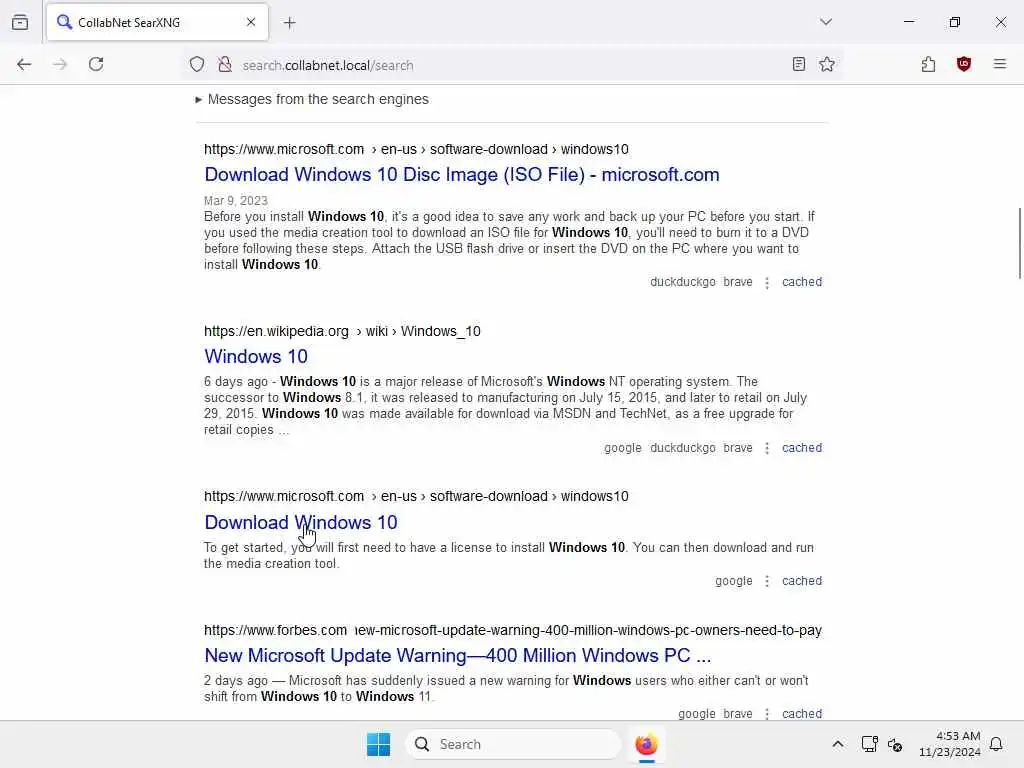Go forward one page
The width and height of the screenshot is (1024, 768).
point(60,64)
